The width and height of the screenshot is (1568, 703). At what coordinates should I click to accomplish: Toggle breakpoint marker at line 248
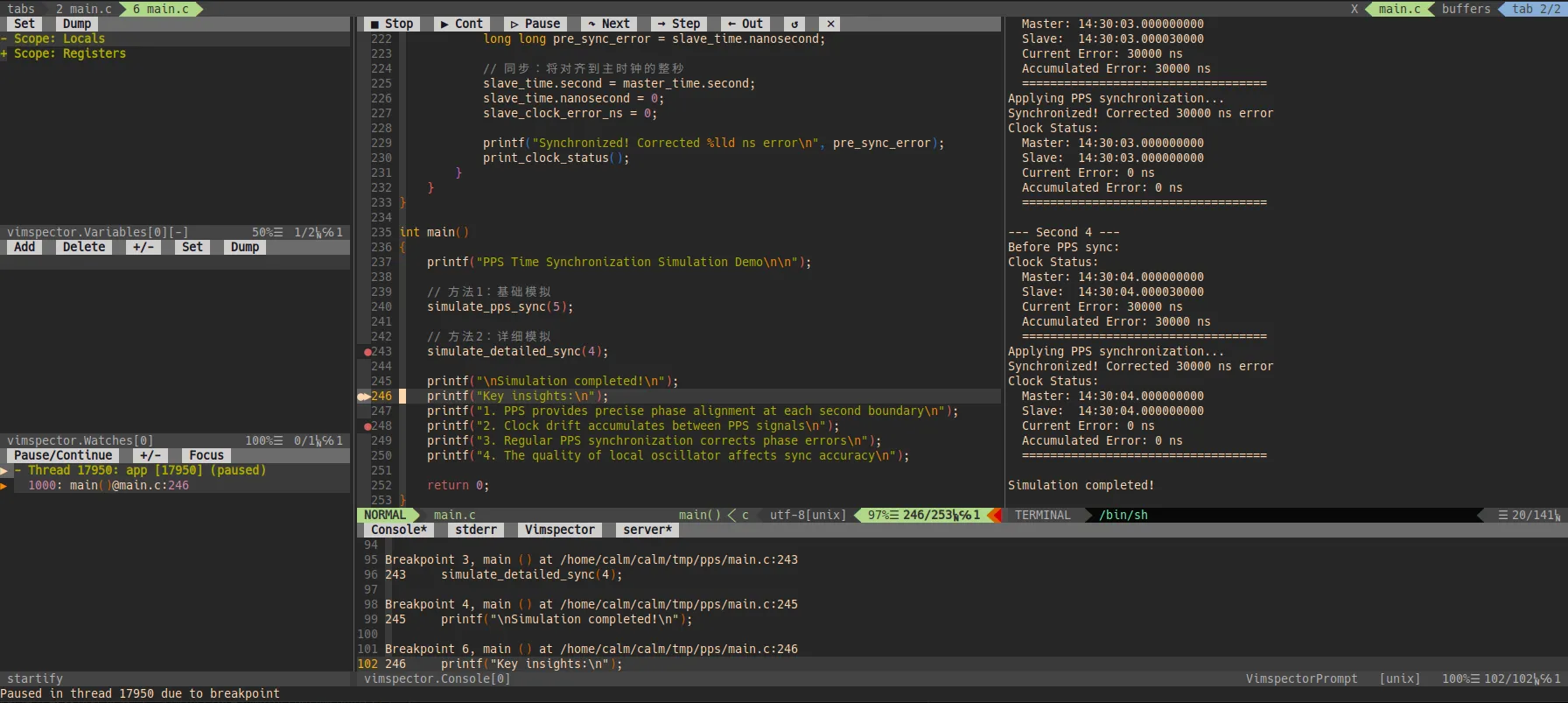pos(367,425)
